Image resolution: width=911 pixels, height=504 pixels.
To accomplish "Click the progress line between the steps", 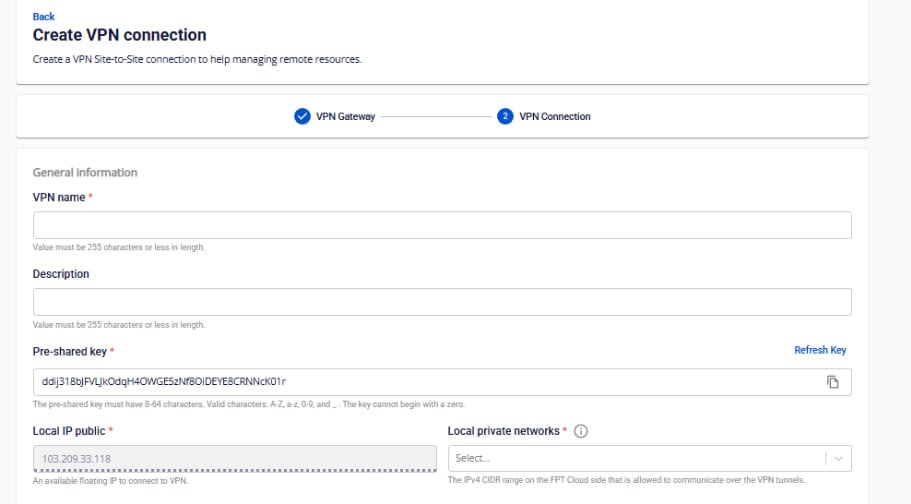I will [x=436, y=116].
